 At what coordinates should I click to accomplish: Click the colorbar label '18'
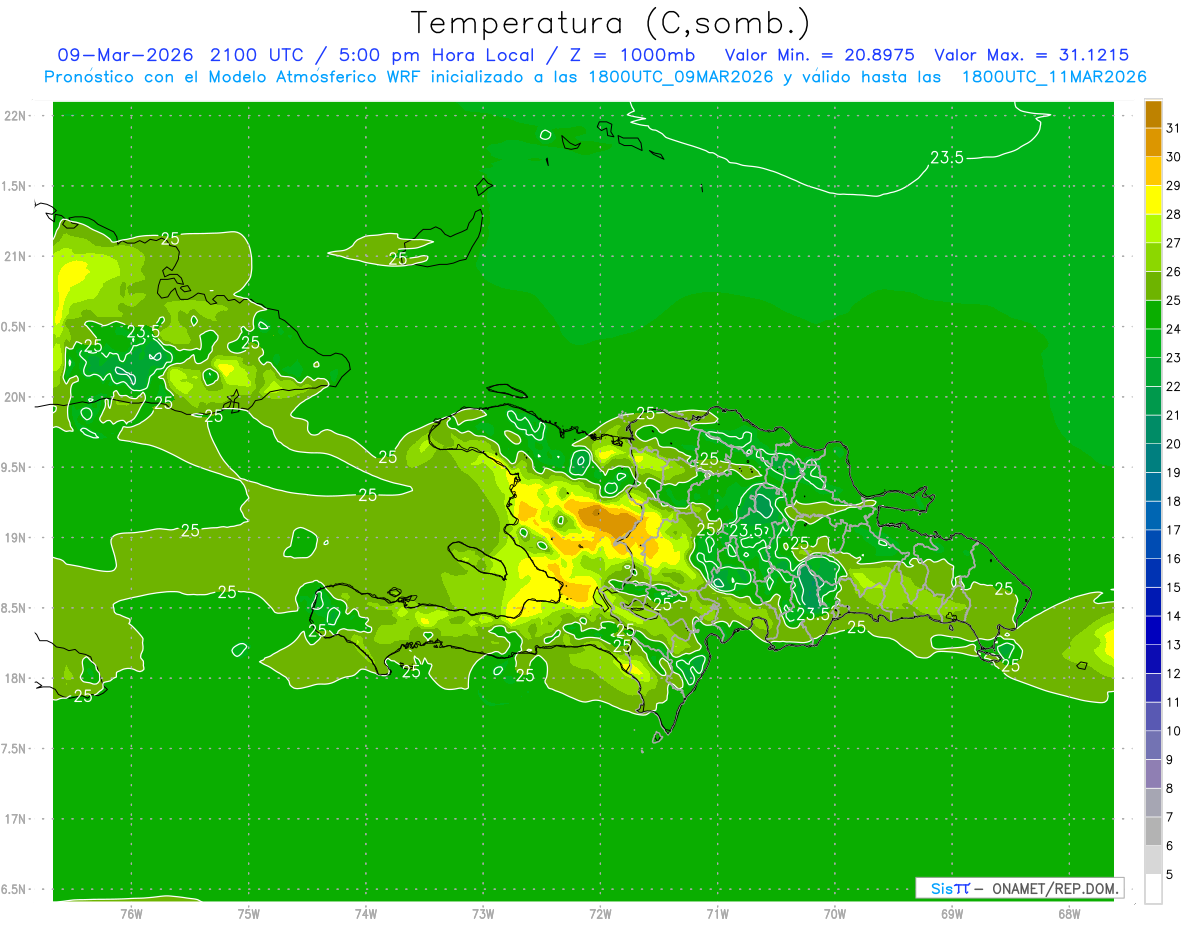point(1173,501)
